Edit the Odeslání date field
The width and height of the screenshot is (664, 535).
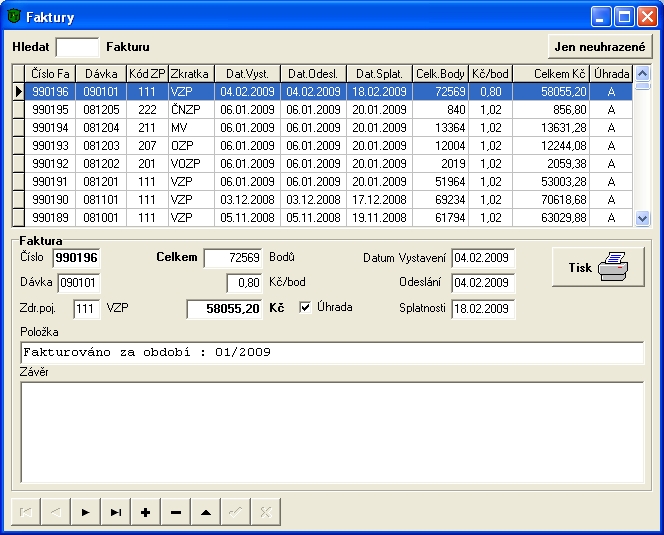click(x=483, y=283)
